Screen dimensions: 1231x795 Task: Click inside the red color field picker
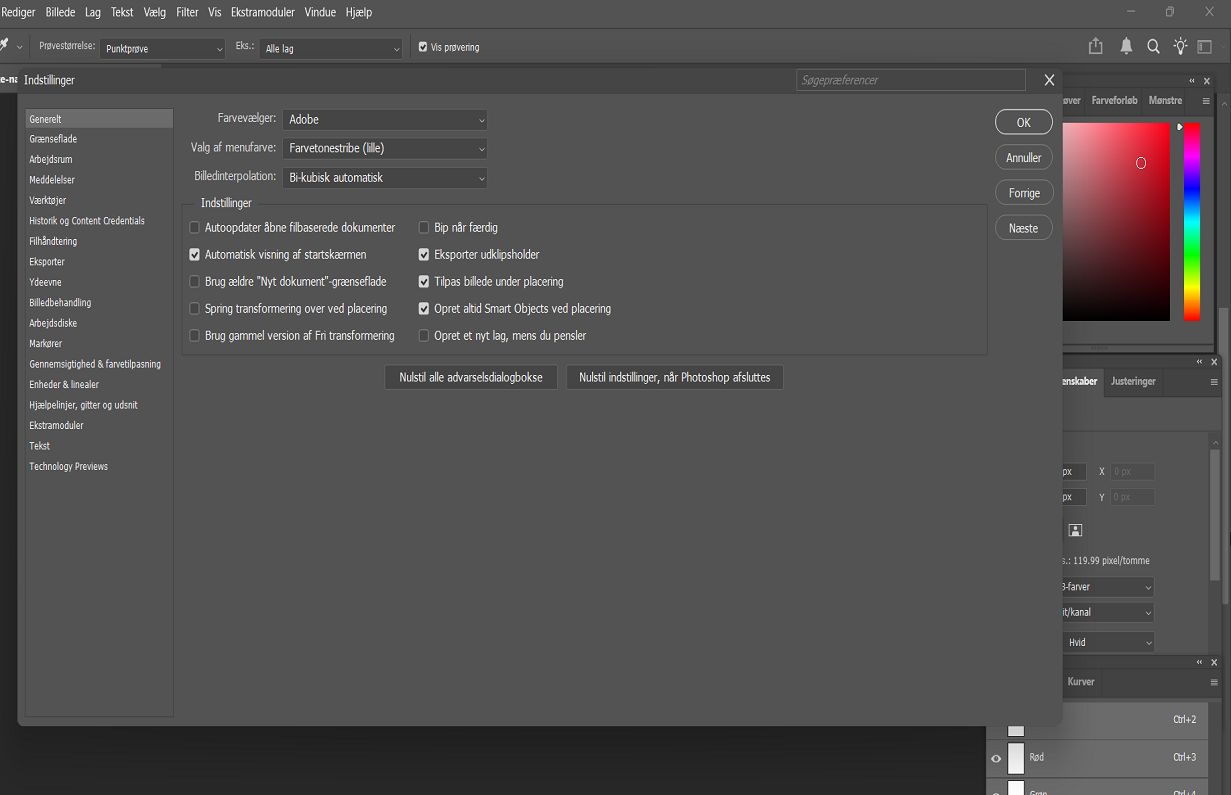(x=1115, y=222)
